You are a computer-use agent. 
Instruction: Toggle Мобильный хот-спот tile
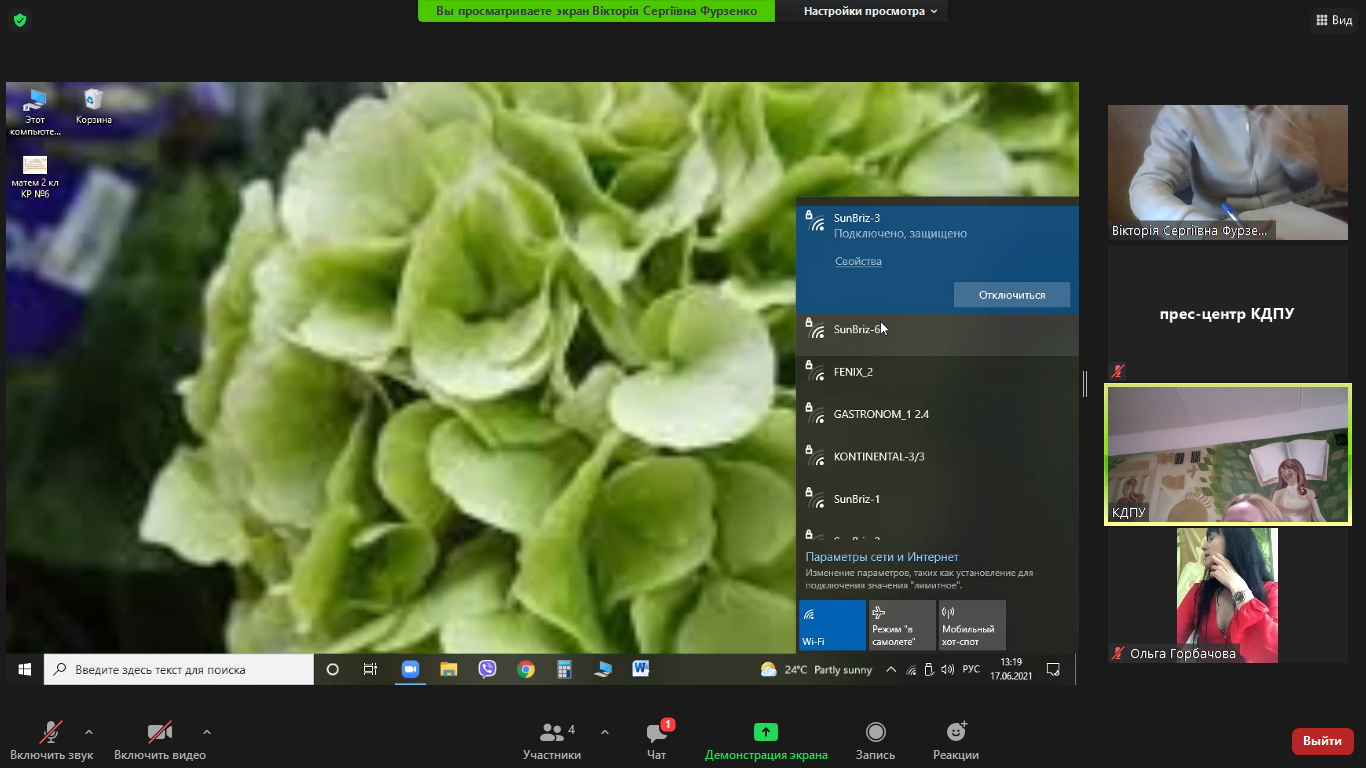pyautogui.click(x=972, y=625)
